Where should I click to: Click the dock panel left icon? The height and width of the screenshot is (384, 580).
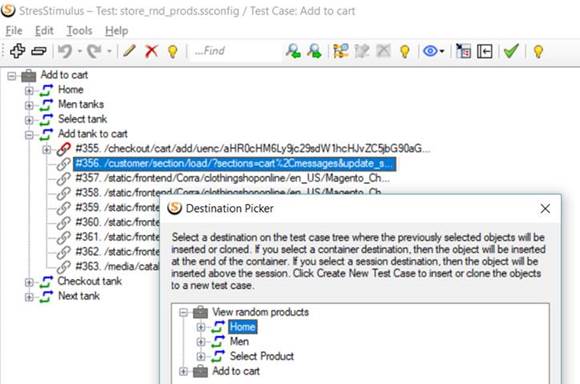[485, 51]
